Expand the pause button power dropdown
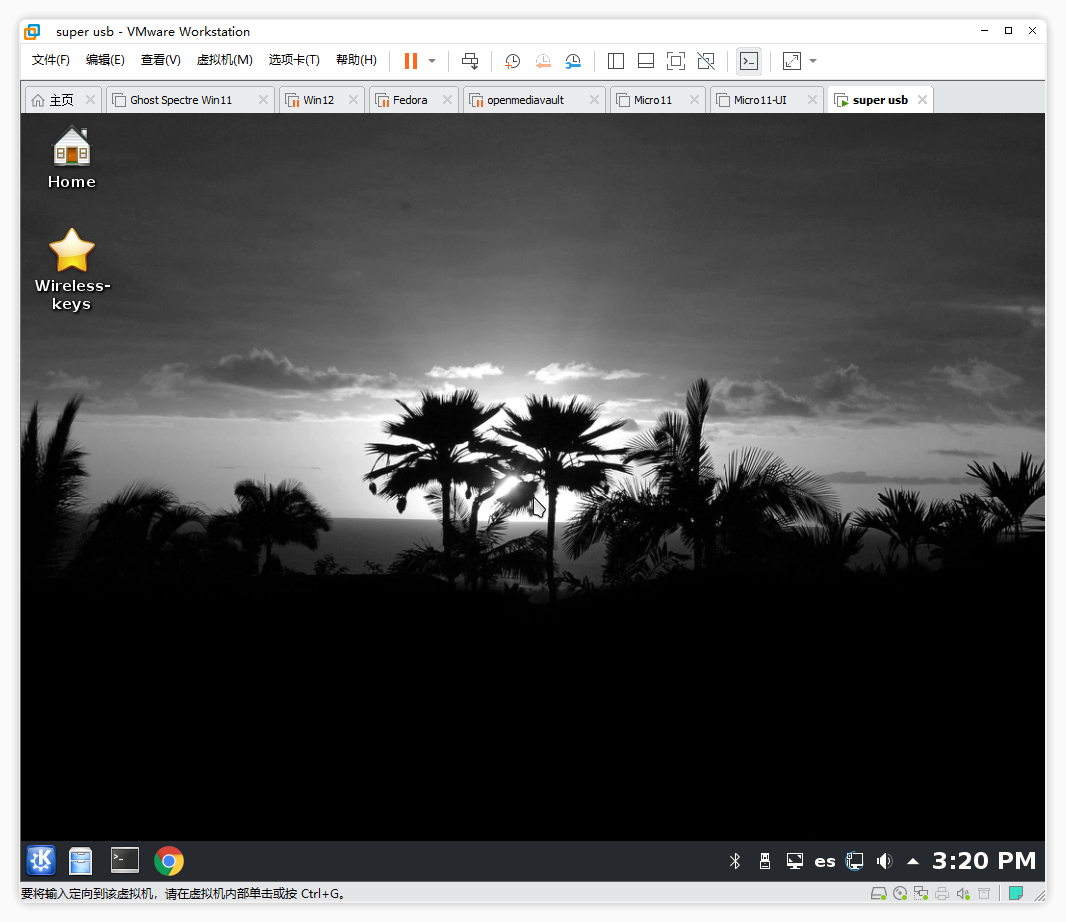 (432, 61)
